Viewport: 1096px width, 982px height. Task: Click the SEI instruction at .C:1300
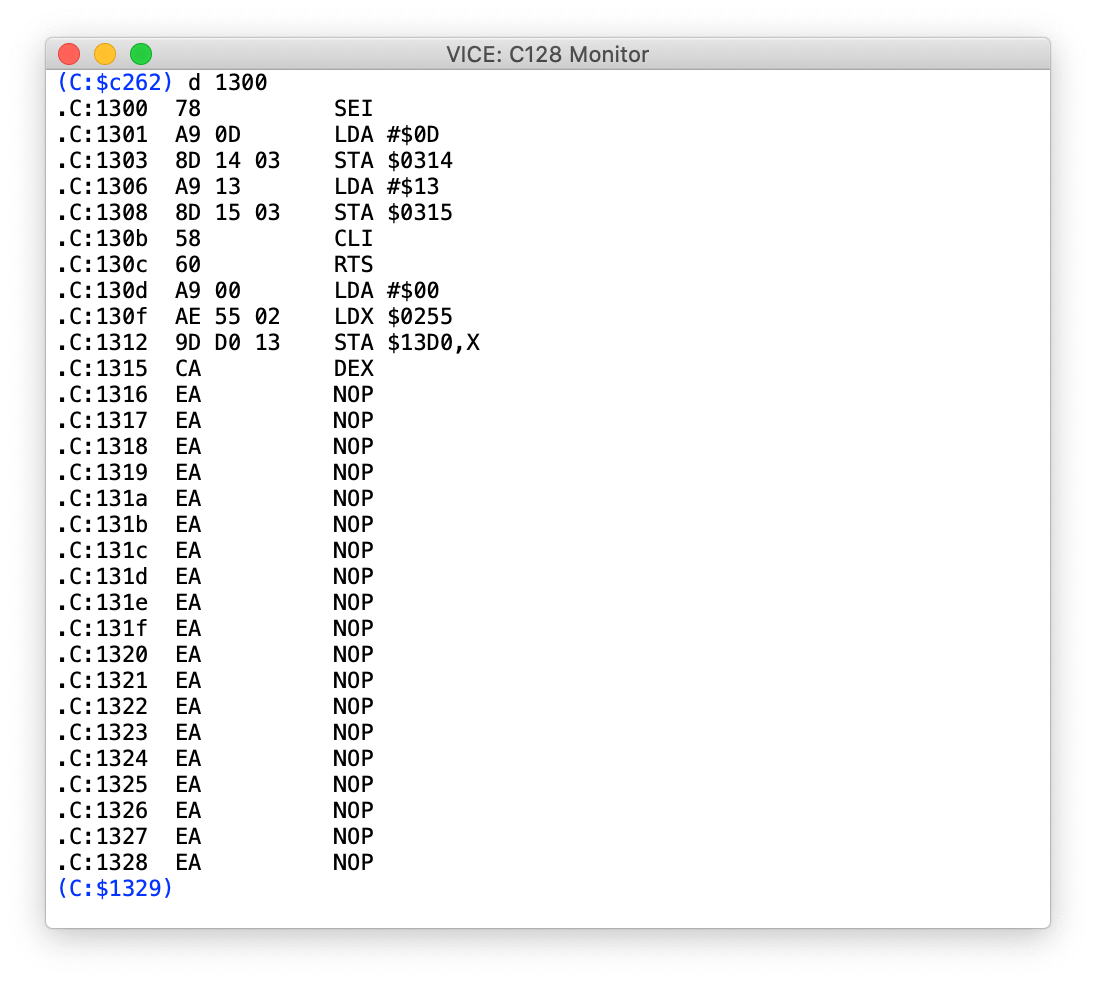pyautogui.click(x=353, y=108)
